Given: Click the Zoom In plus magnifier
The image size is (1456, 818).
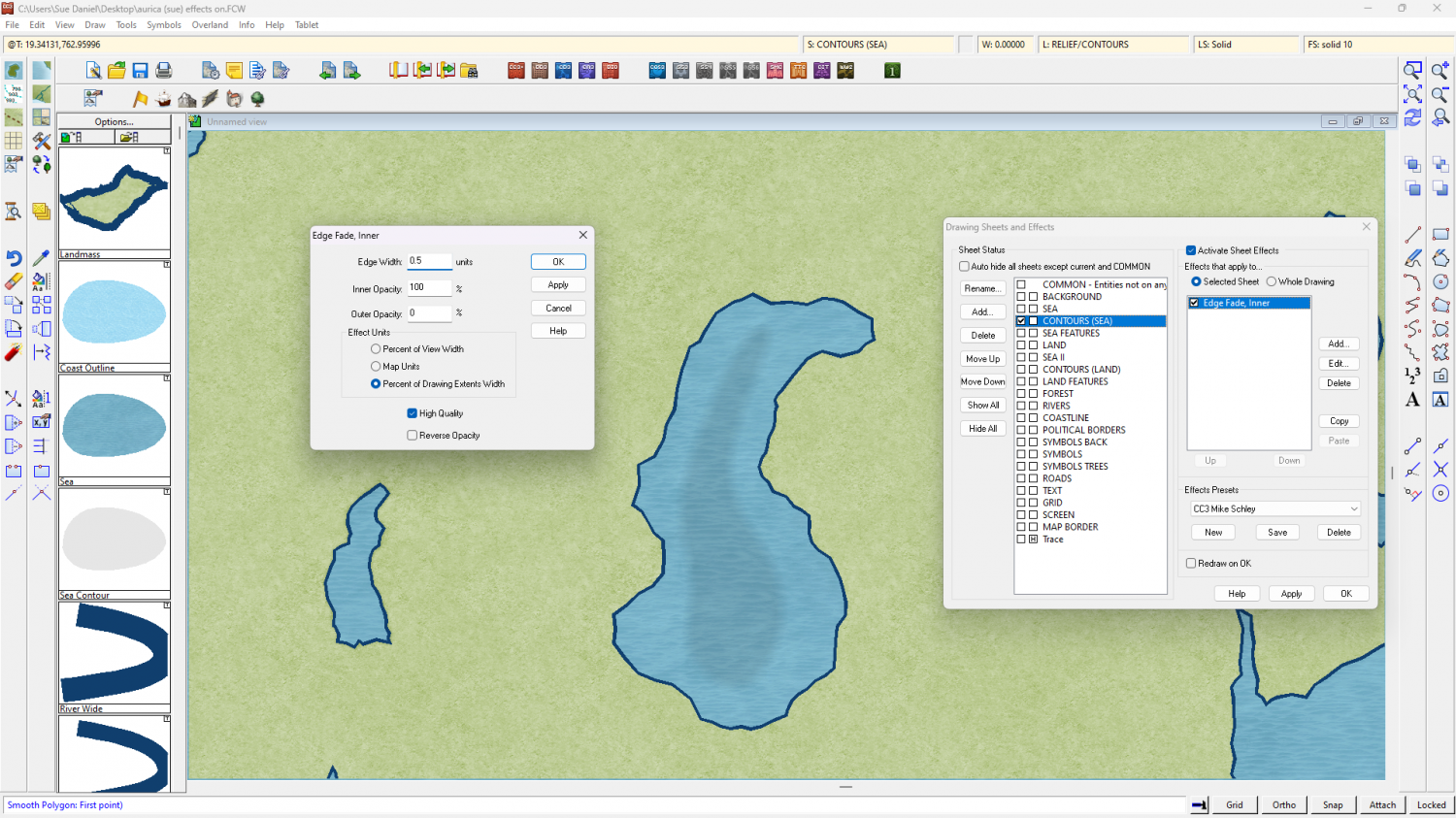Looking at the screenshot, I should coord(1440,70).
